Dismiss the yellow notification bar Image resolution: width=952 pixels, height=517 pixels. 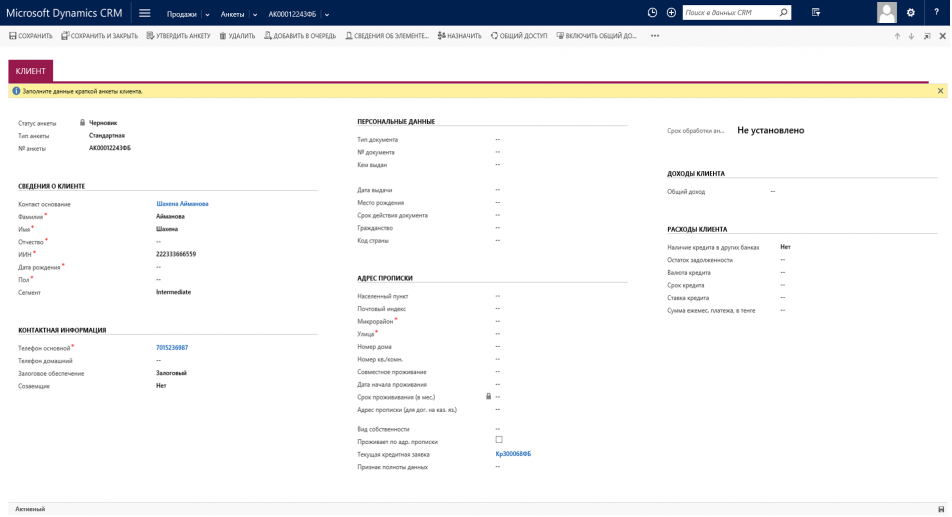[940, 91]
